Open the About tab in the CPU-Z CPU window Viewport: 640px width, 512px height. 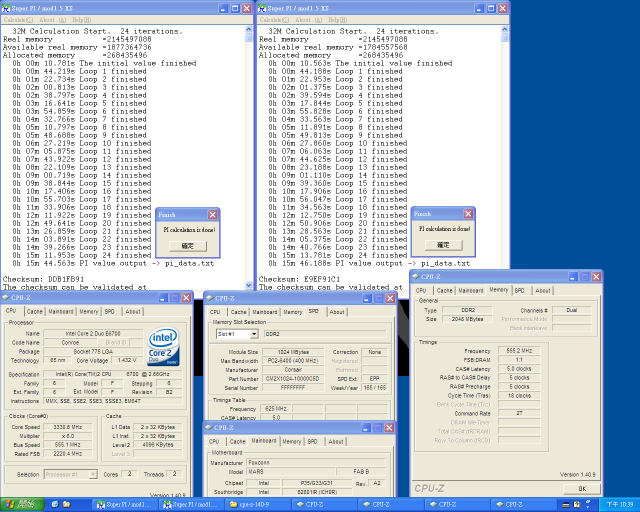133,312
